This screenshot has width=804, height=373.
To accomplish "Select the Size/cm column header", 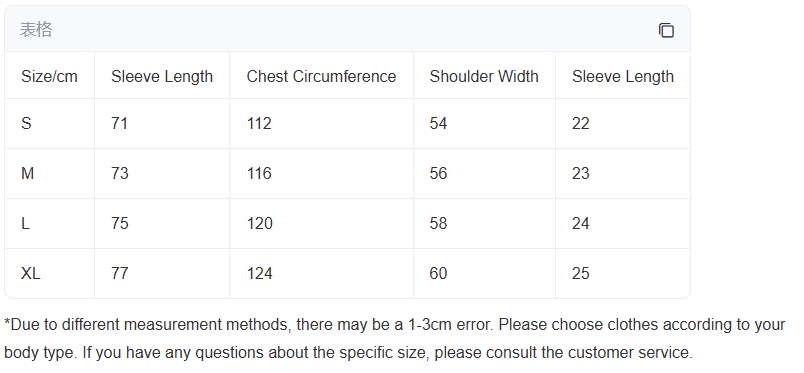I will [49, 76].
